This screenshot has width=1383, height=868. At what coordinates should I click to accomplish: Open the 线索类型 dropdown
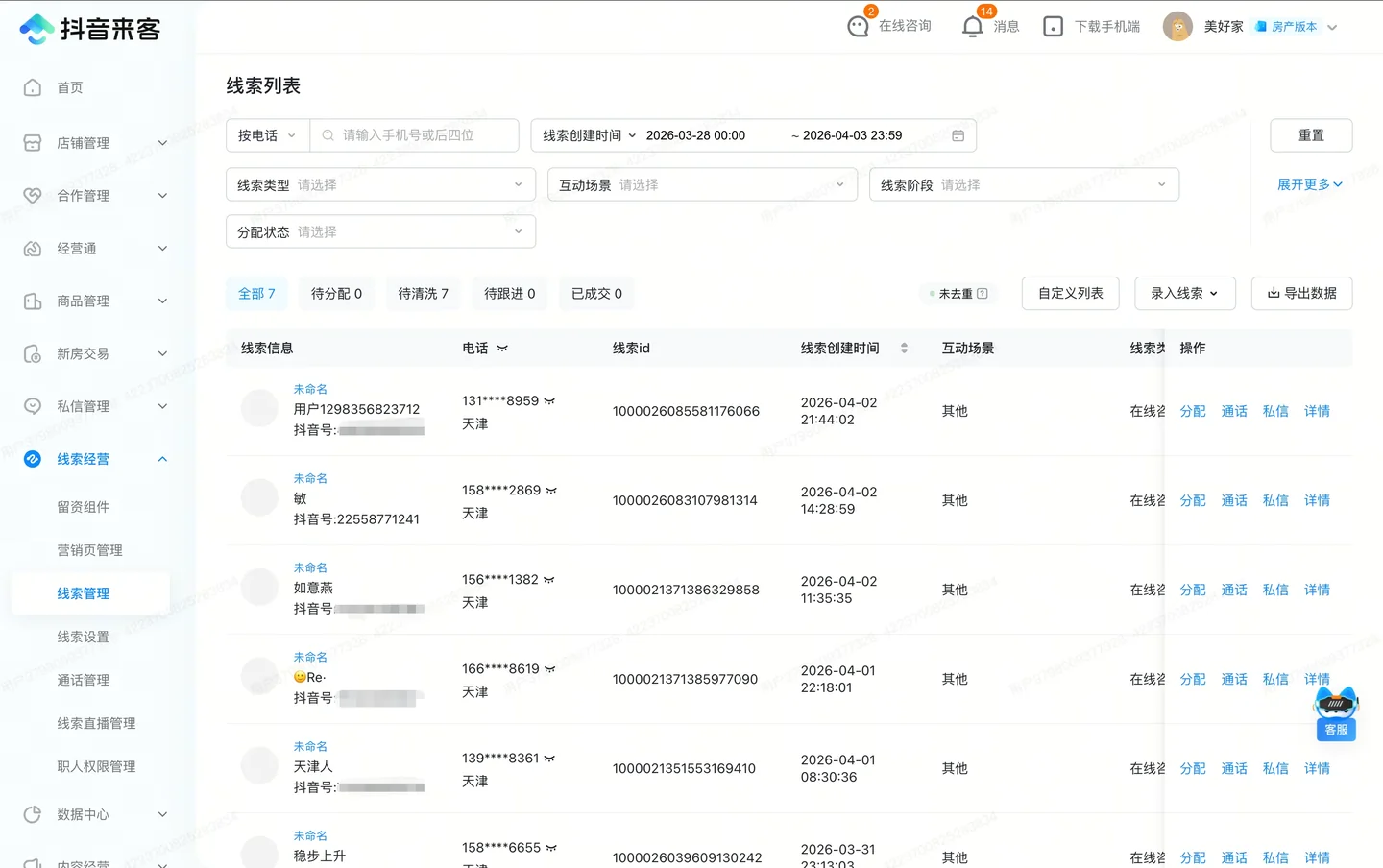point(380,184)
